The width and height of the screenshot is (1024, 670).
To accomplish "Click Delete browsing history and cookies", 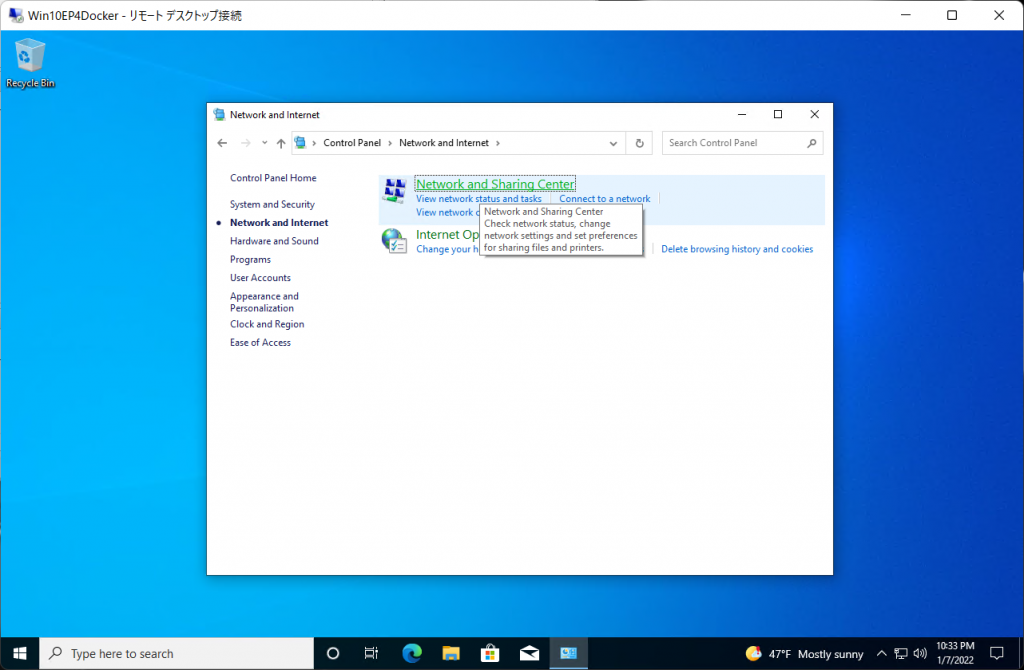I will 737,249.
